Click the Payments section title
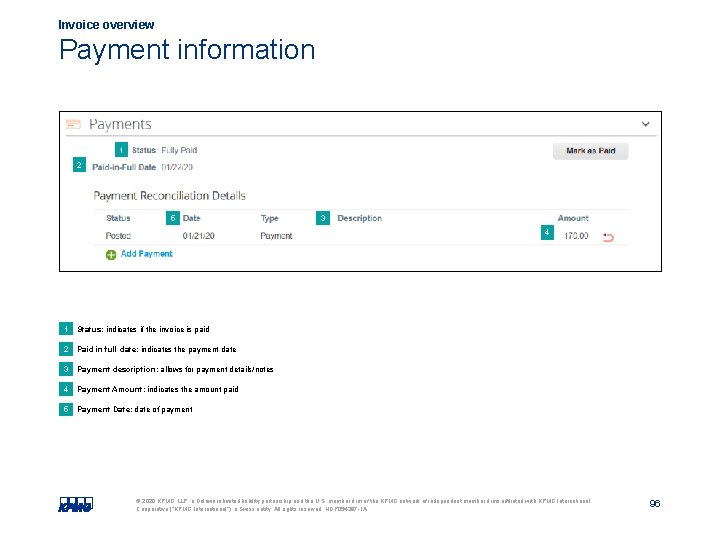The width and height of the screenshot is (720, 540). (120, 124)
